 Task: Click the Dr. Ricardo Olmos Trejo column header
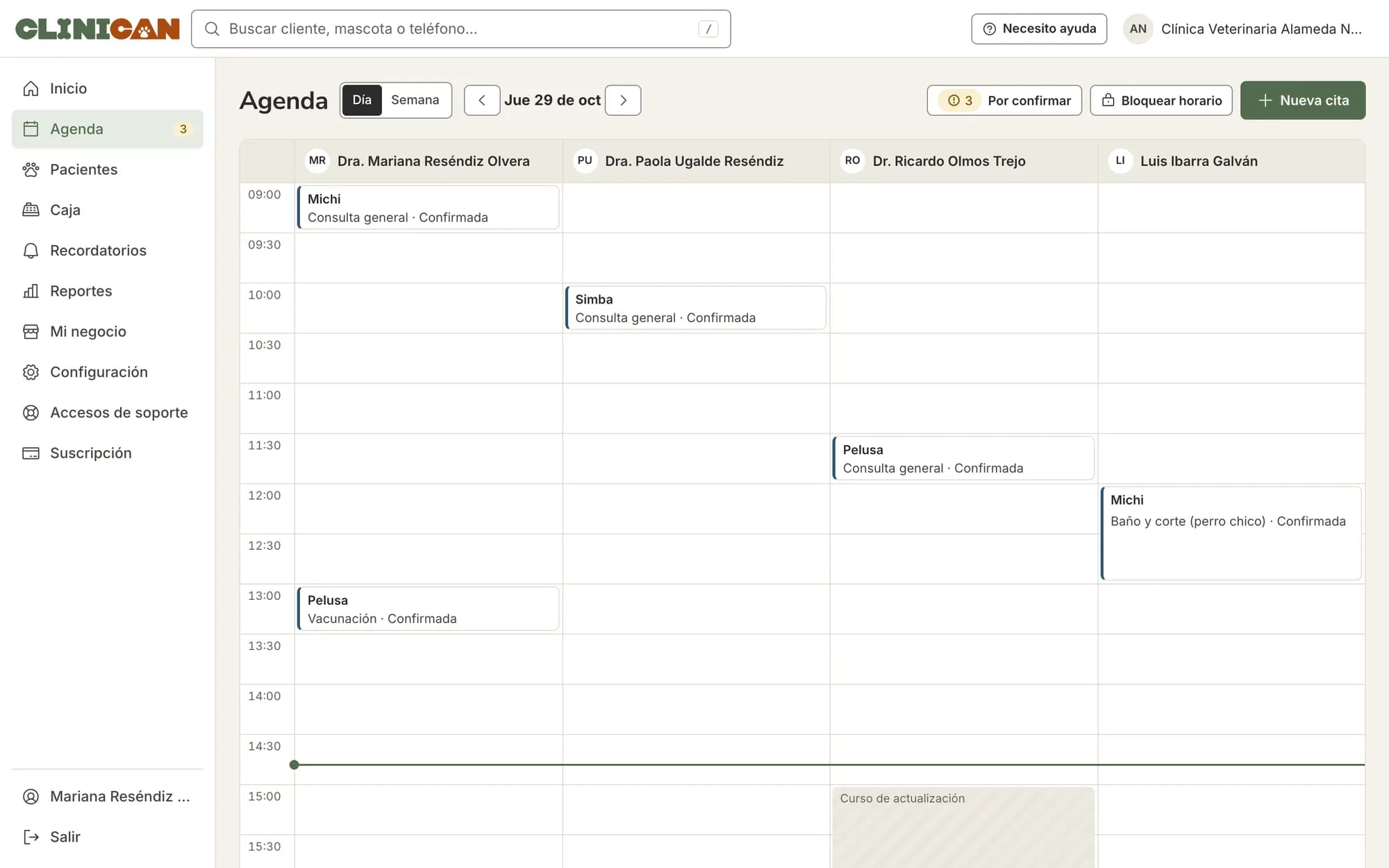[x=963, y=161]
